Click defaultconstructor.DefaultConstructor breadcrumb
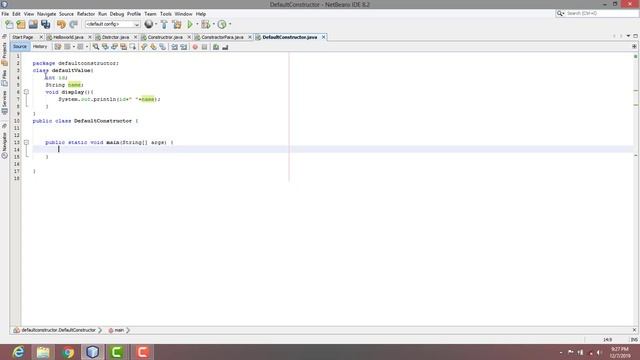The width and height of the screenshot is (640, 360). (x=58, y=330)
